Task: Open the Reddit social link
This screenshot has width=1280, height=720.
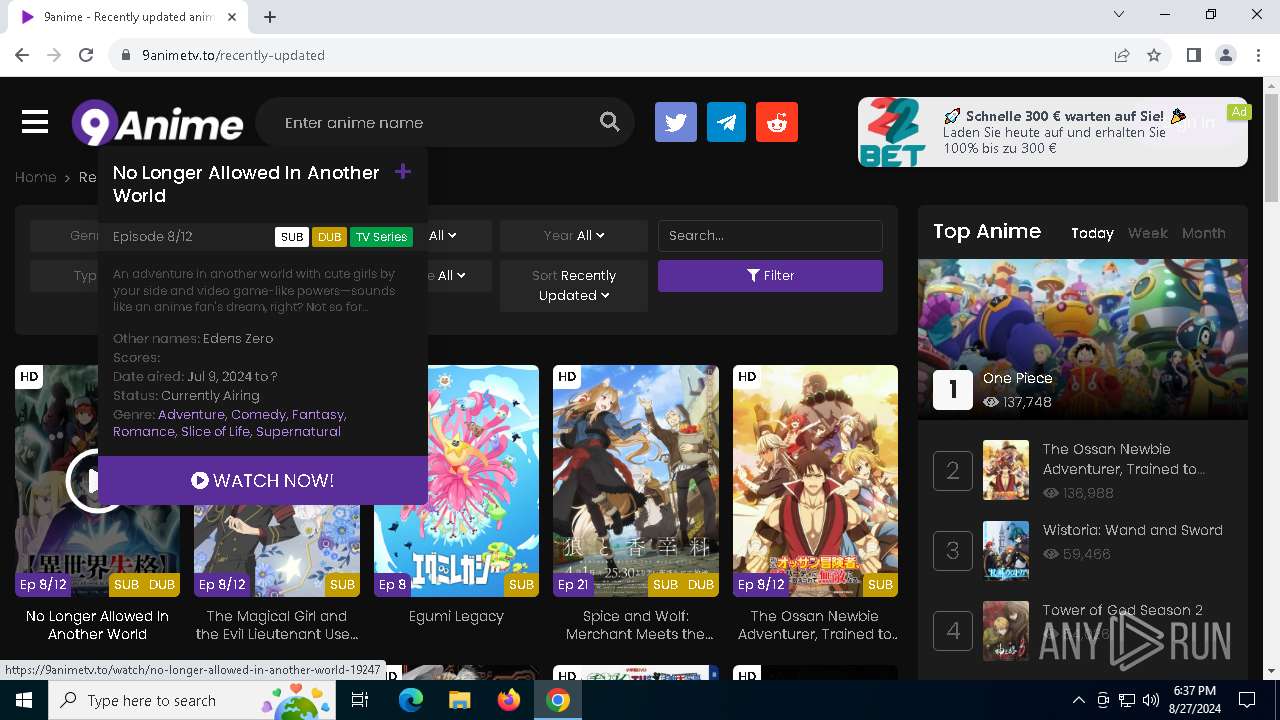Action: tap(777, 122)
